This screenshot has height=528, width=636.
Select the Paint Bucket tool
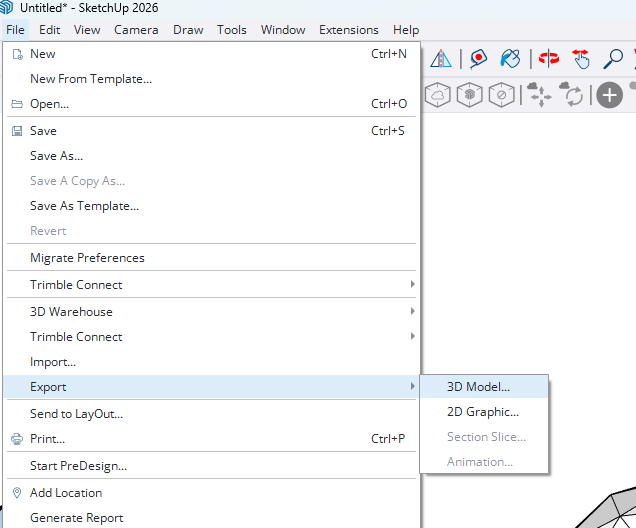point(510,59)
